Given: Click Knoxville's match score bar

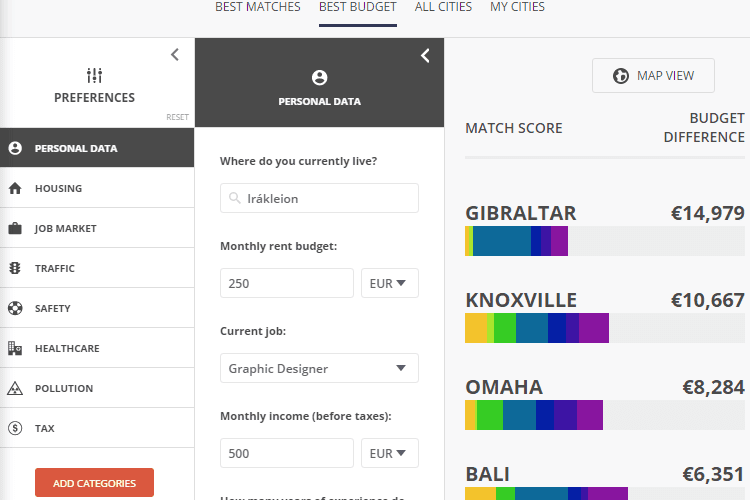Looking at the screenshot, I should click(x=605, y=328).
